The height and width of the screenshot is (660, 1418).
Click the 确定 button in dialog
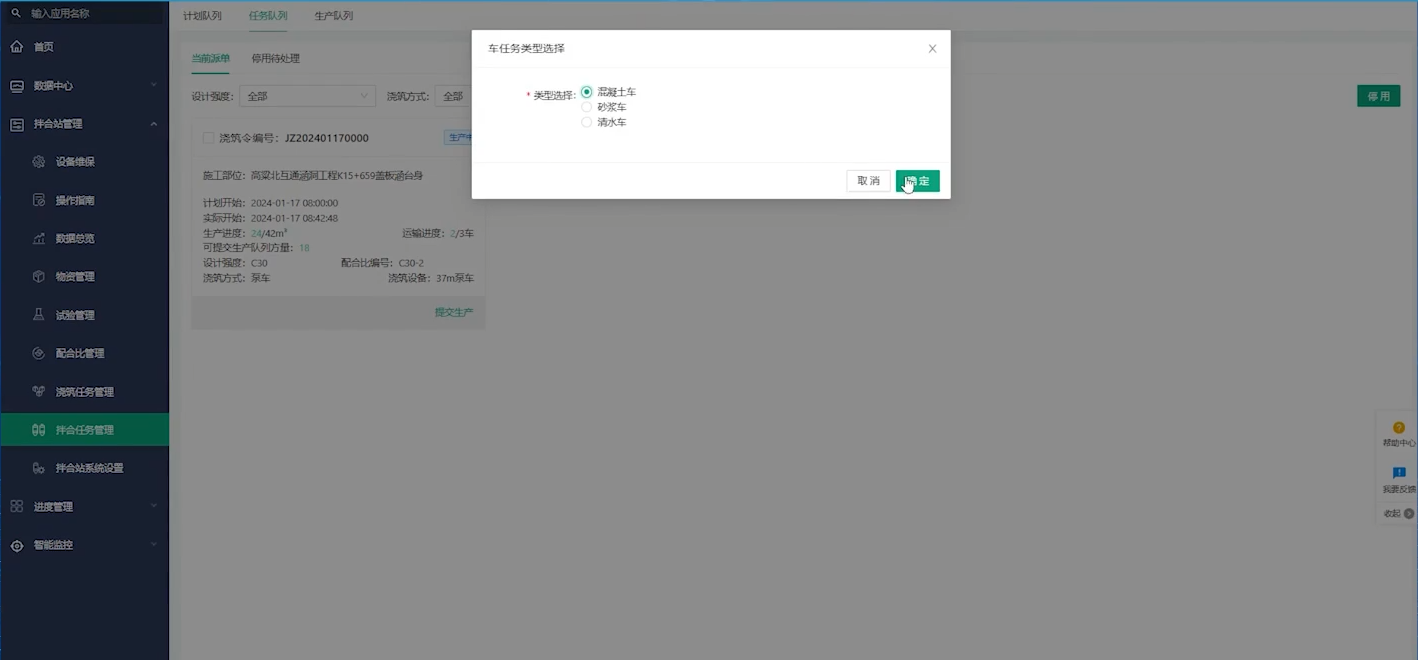(918, 181)
